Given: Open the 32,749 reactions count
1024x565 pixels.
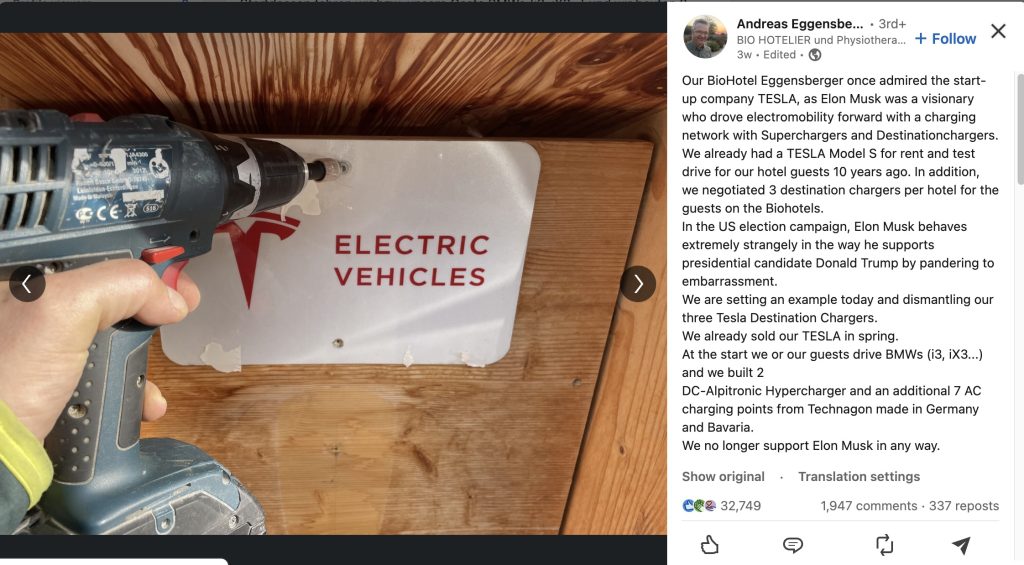Looking at the screenshot, I should coord(741,506).
